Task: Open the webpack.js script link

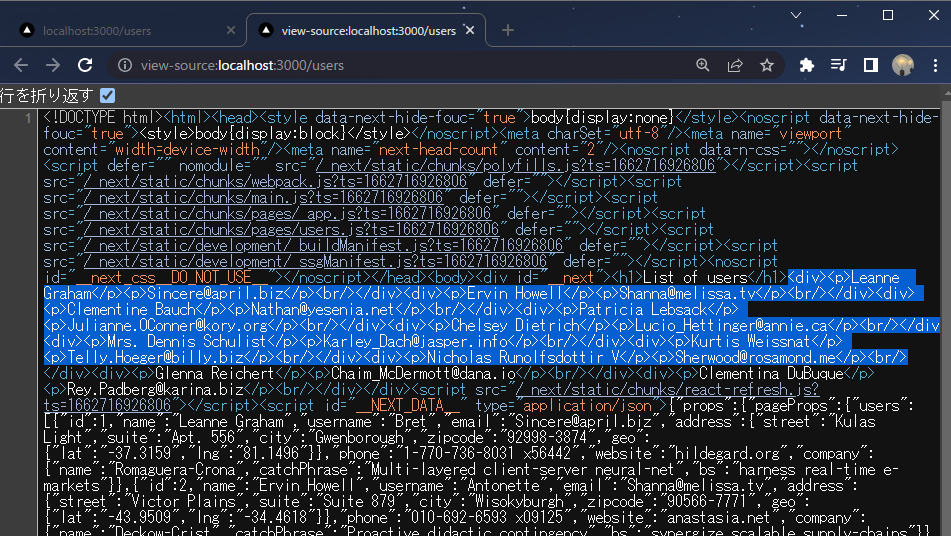Action: 275,181
